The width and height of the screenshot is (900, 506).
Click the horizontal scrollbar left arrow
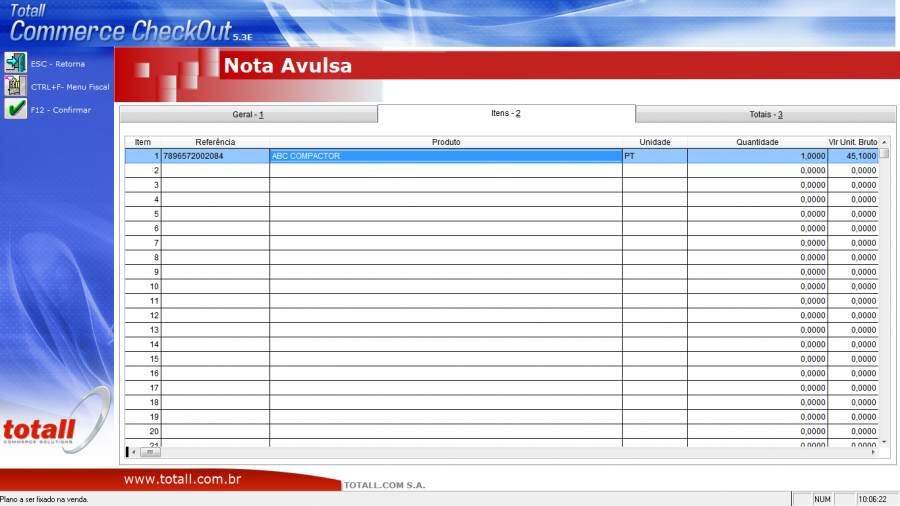[134, 452]
